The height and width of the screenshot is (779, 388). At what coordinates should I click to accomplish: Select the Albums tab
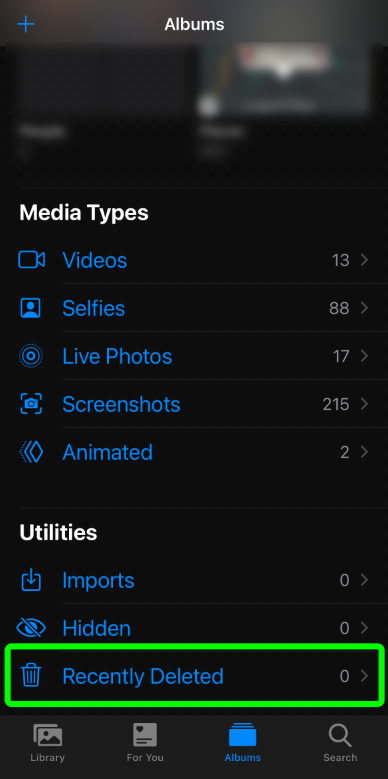(242, 743)
